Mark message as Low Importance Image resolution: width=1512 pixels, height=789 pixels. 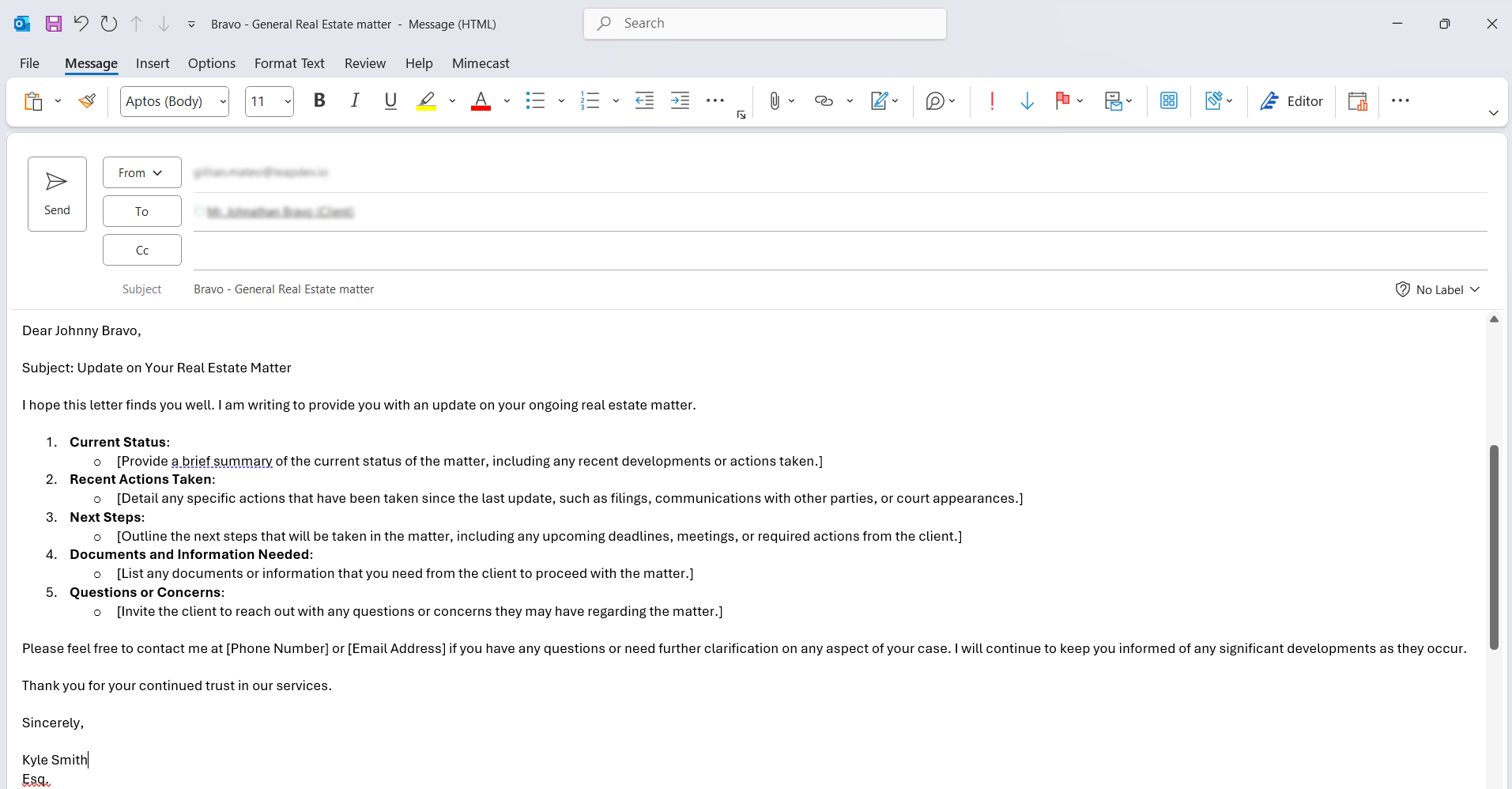point(1027,101)
